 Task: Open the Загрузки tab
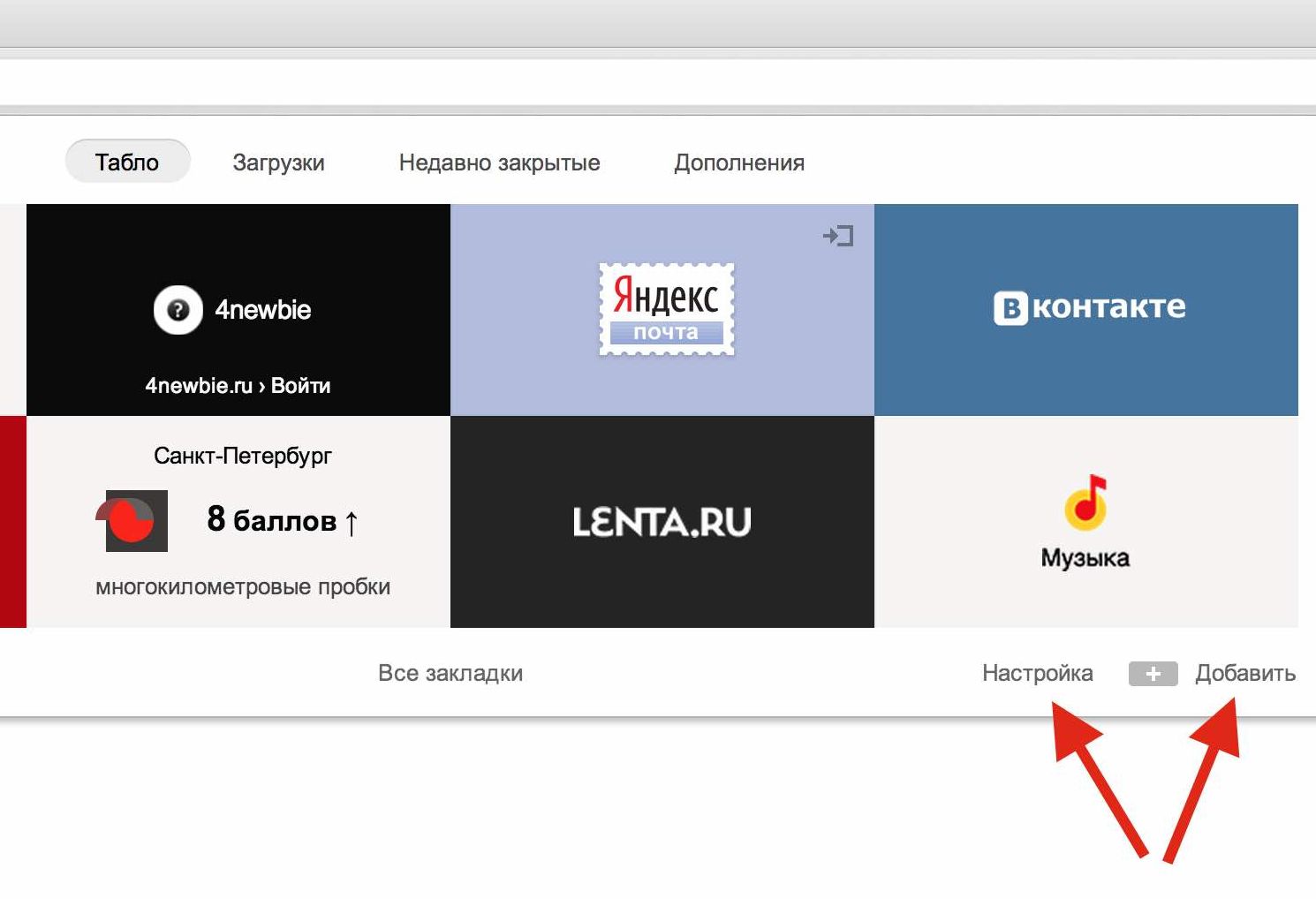tap(278, 162)
